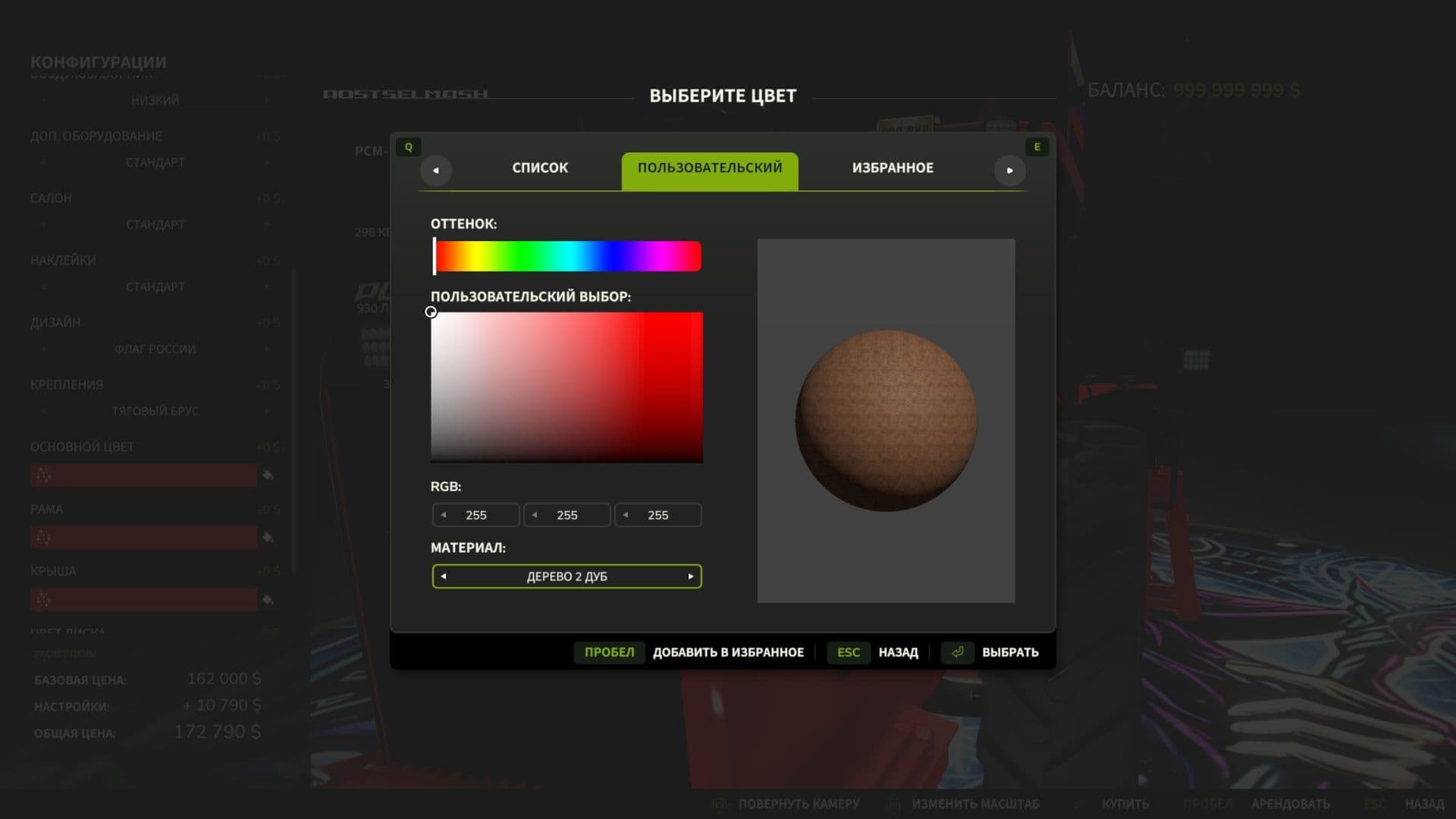
Task: Click the green RGB value input field
Action: pyautogui.click(x=567, y=515)
